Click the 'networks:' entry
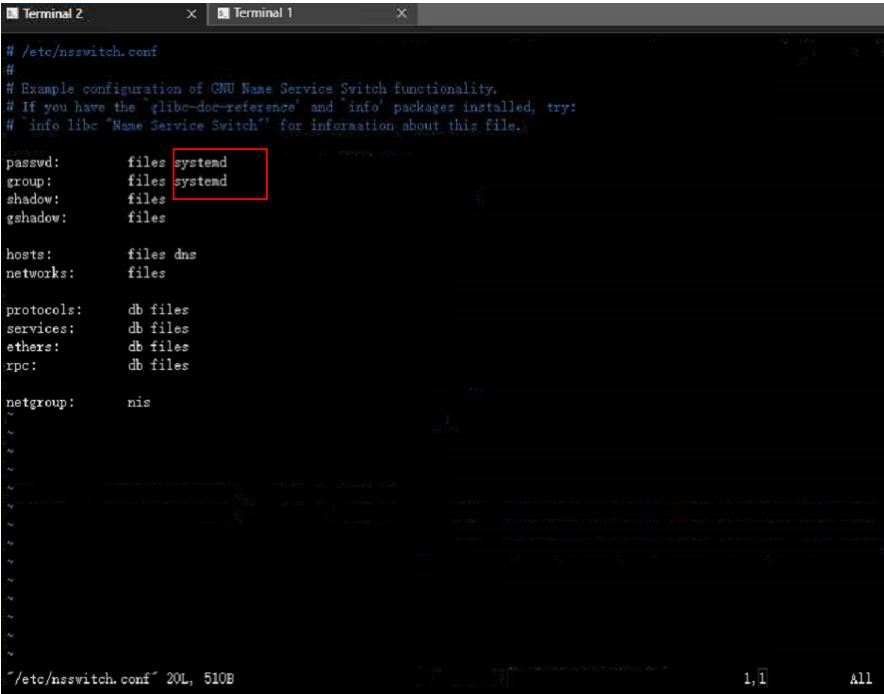The width and height of the screenshot is (884, 694). coord(40,273)
